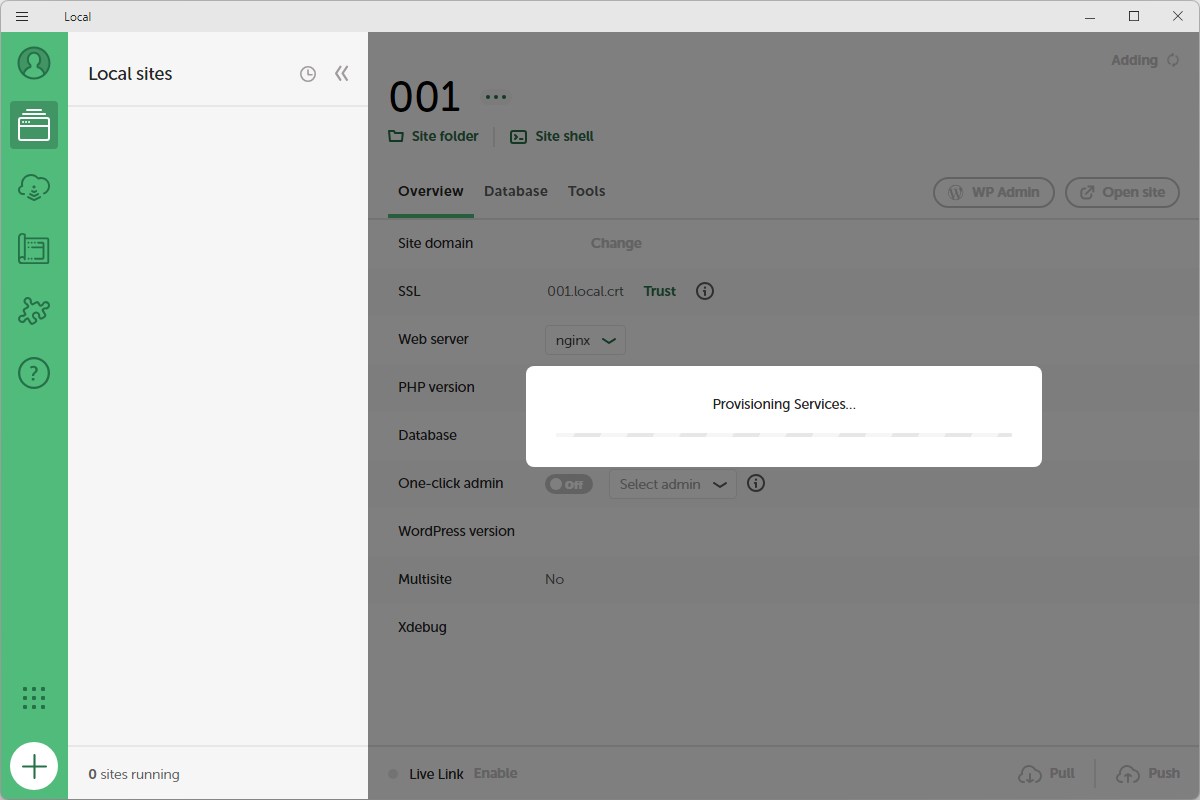Switch to the Database tab

tap(516, 191)
